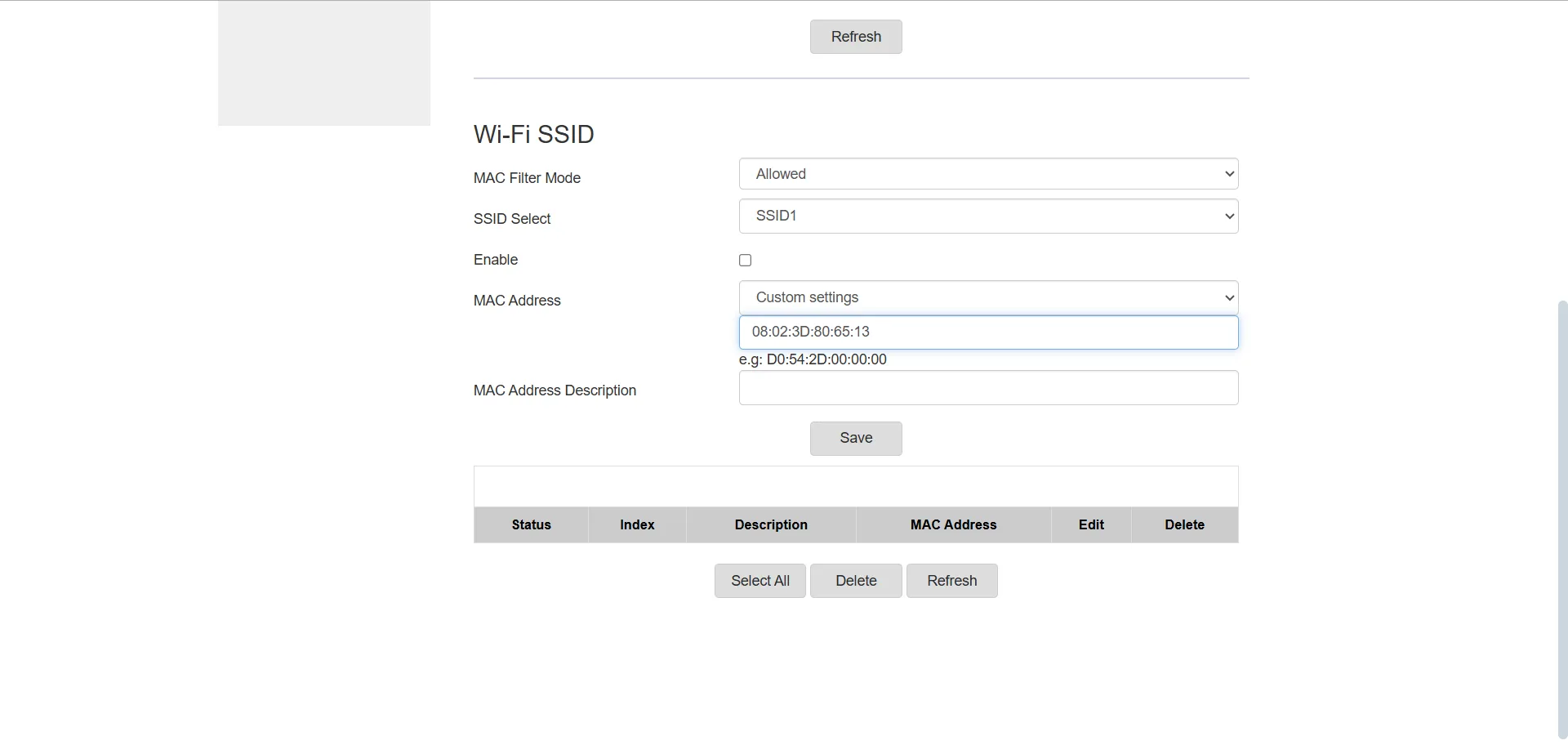This screenshot has width=1568, height=745.
Task: Change selection in the SSID Select dropdown
Action: click(x=987, y=216)
